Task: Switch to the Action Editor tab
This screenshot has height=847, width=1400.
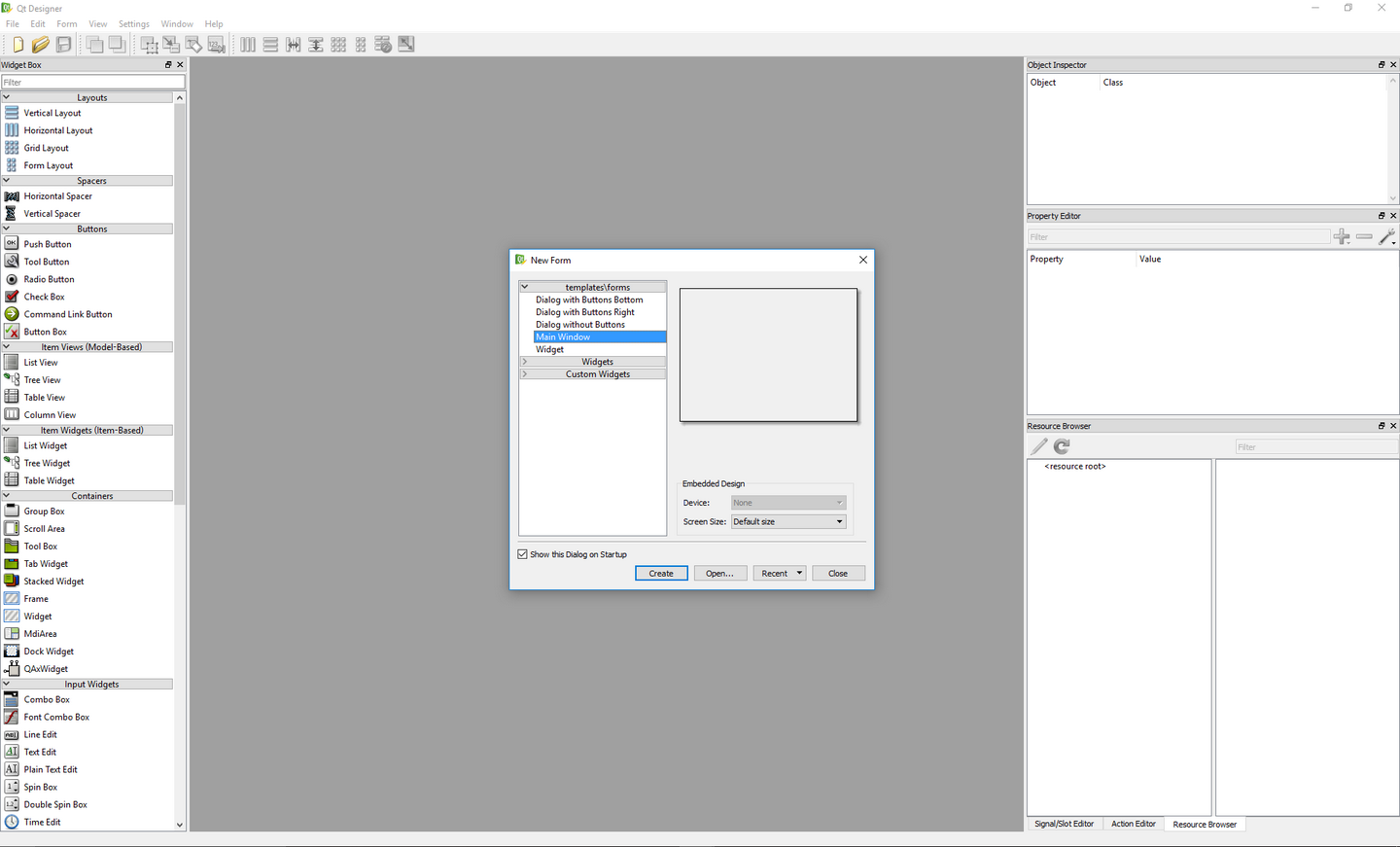Action: [1133, 824]
